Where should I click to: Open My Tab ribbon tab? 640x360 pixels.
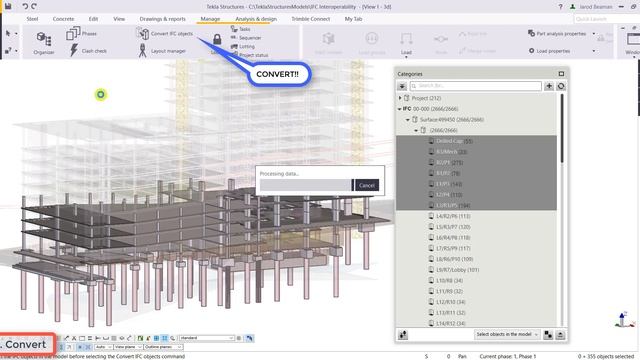(x=353, y=19)
